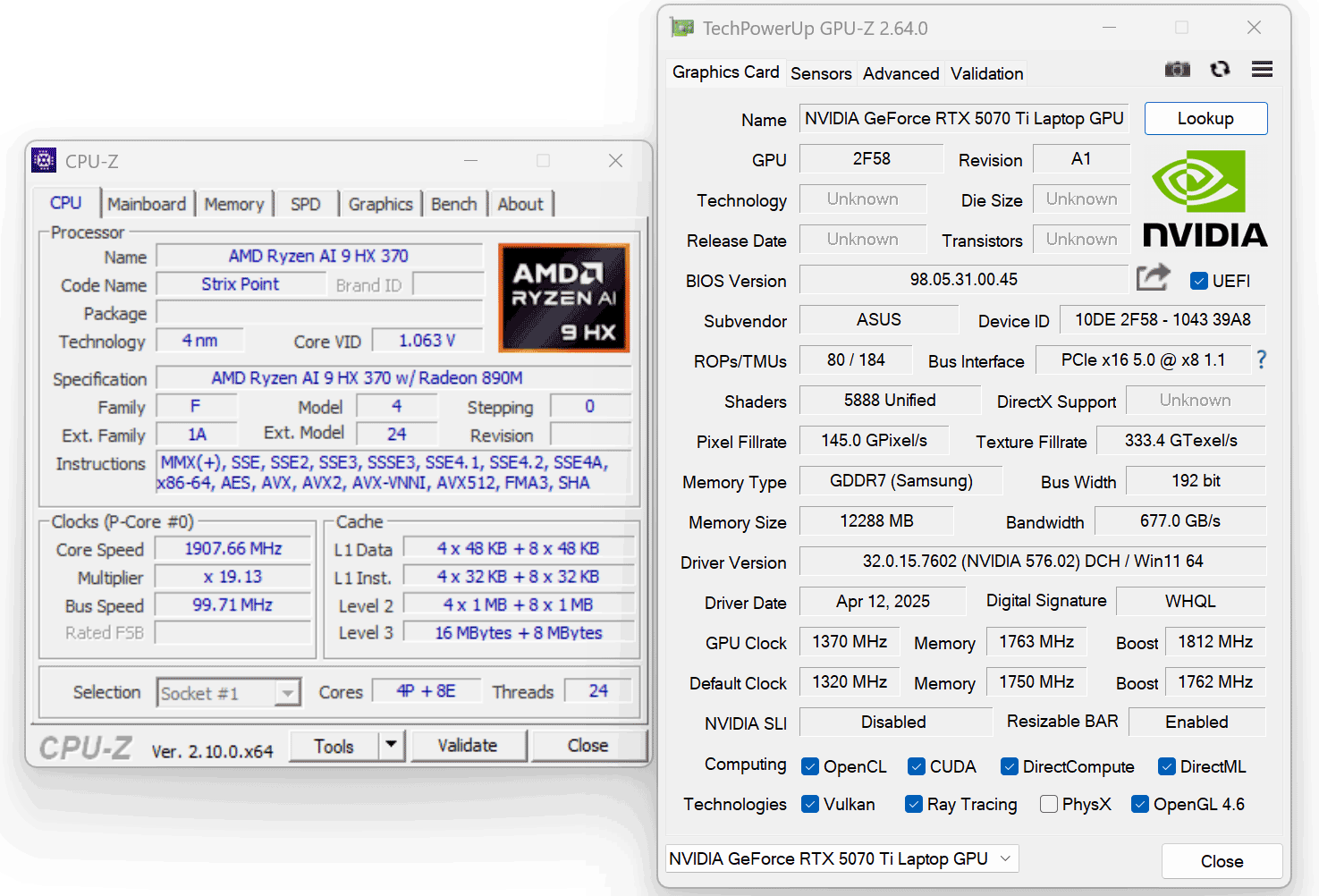Click the Bus Interface question mark

(1261, 359)
